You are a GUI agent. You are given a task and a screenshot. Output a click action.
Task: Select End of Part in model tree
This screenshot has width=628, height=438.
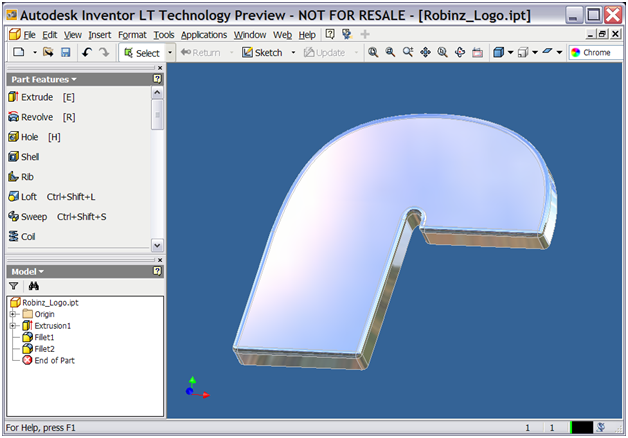(x=48, y=360)
